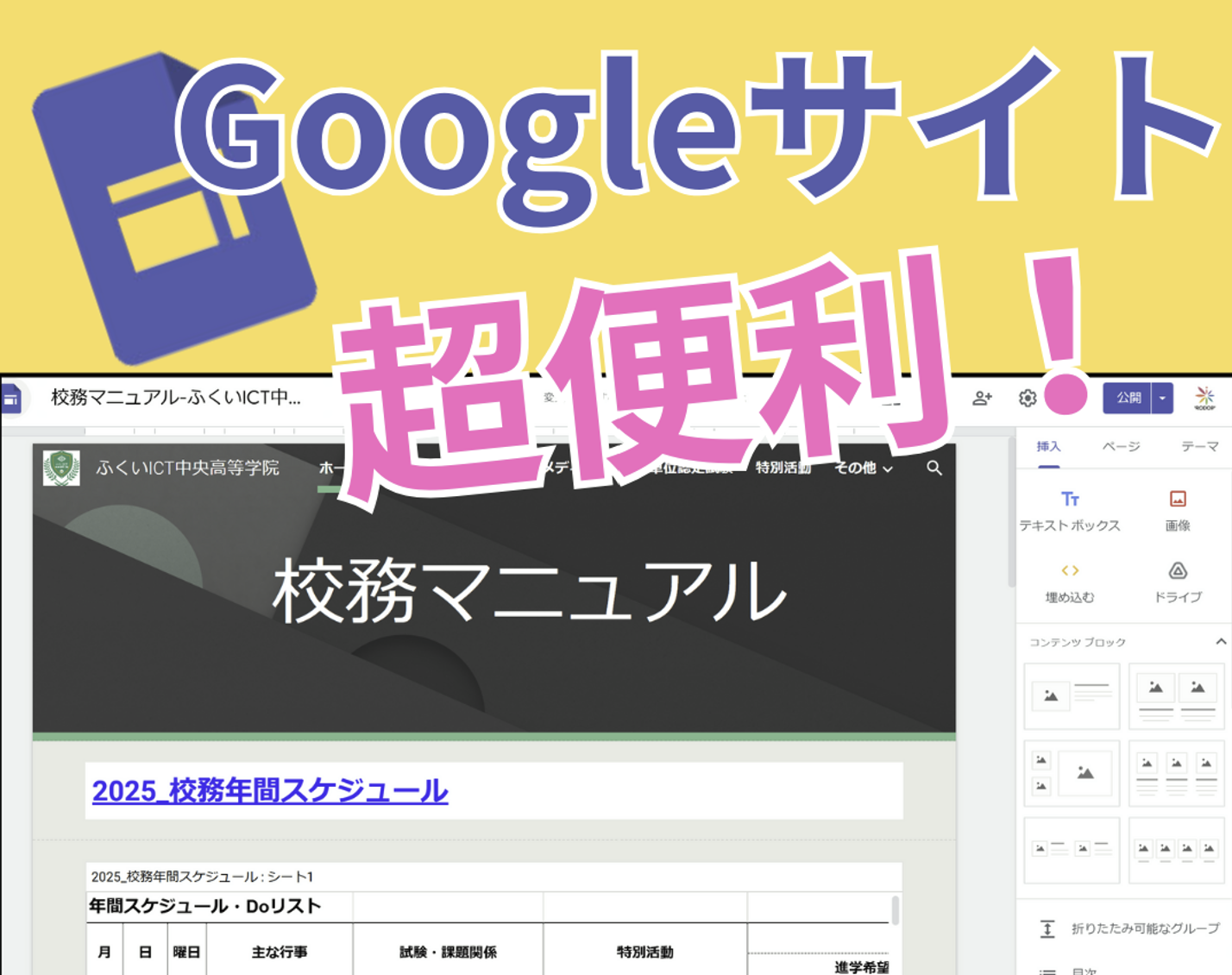The image size is (1232, 975).
Task: Click the 年間スケジュール・Doリスト cell
Action: pyautogui.click(x=204, y=906)
